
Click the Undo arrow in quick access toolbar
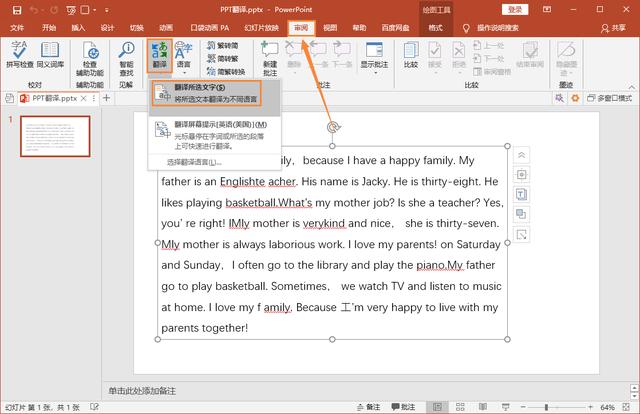pyautogui.click(x=34, y=10)
